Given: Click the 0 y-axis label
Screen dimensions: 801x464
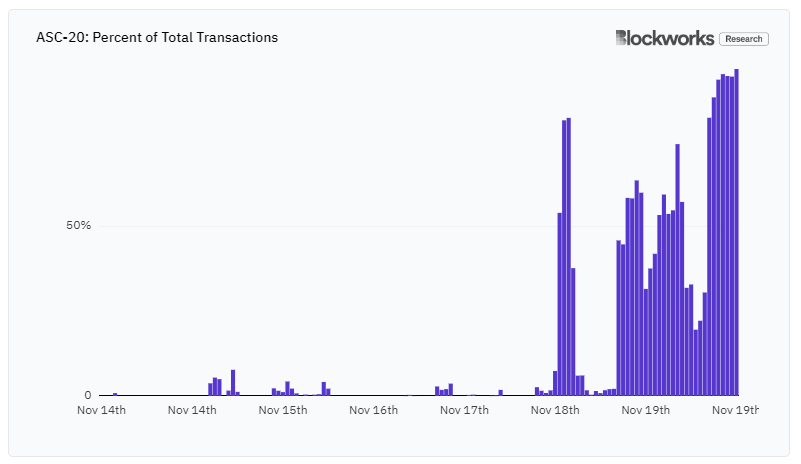Looking at the screenshot, I should pos(88,395).
